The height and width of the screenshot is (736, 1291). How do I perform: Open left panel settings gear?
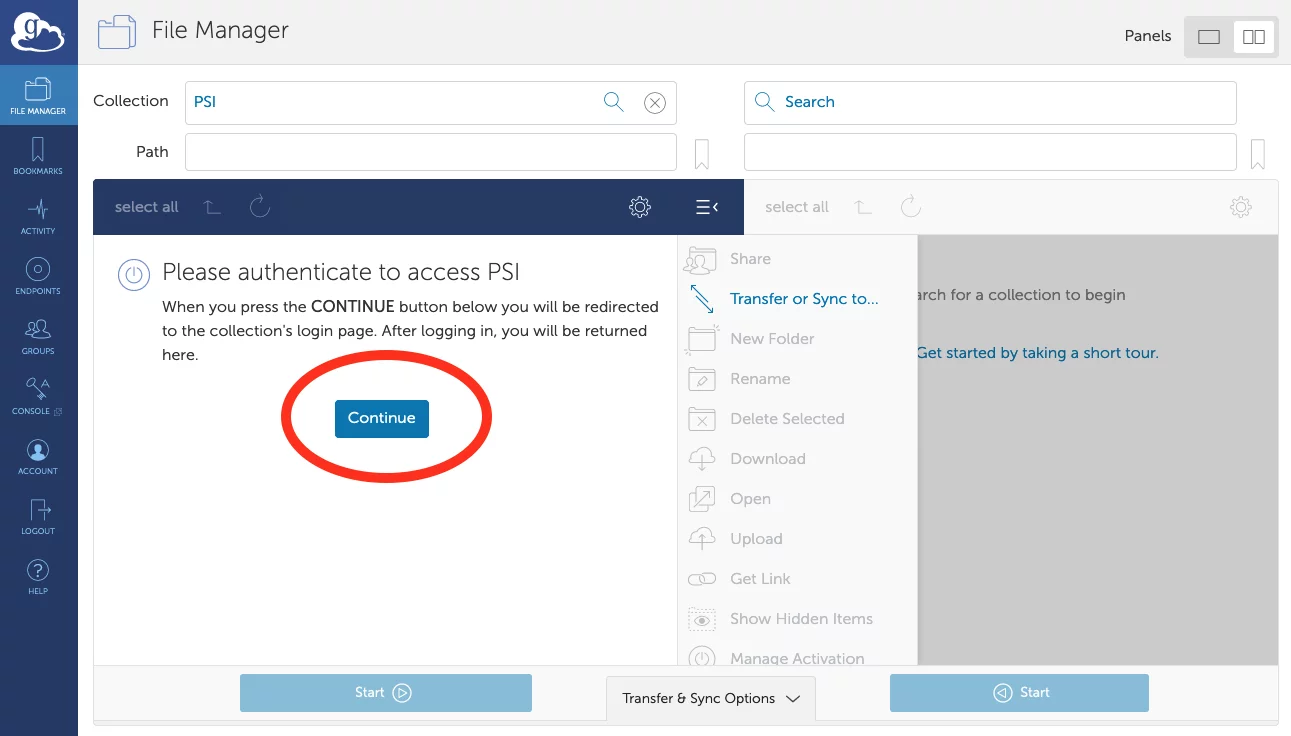click(x=640, y=207)
